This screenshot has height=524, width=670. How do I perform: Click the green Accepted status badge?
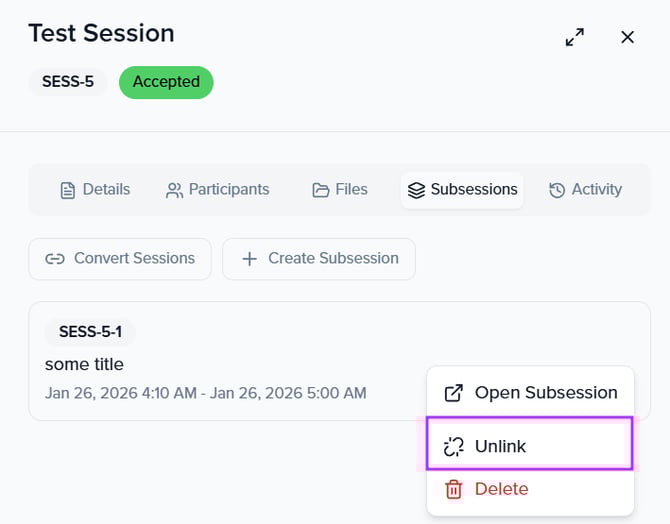click(x=166, y=82)
